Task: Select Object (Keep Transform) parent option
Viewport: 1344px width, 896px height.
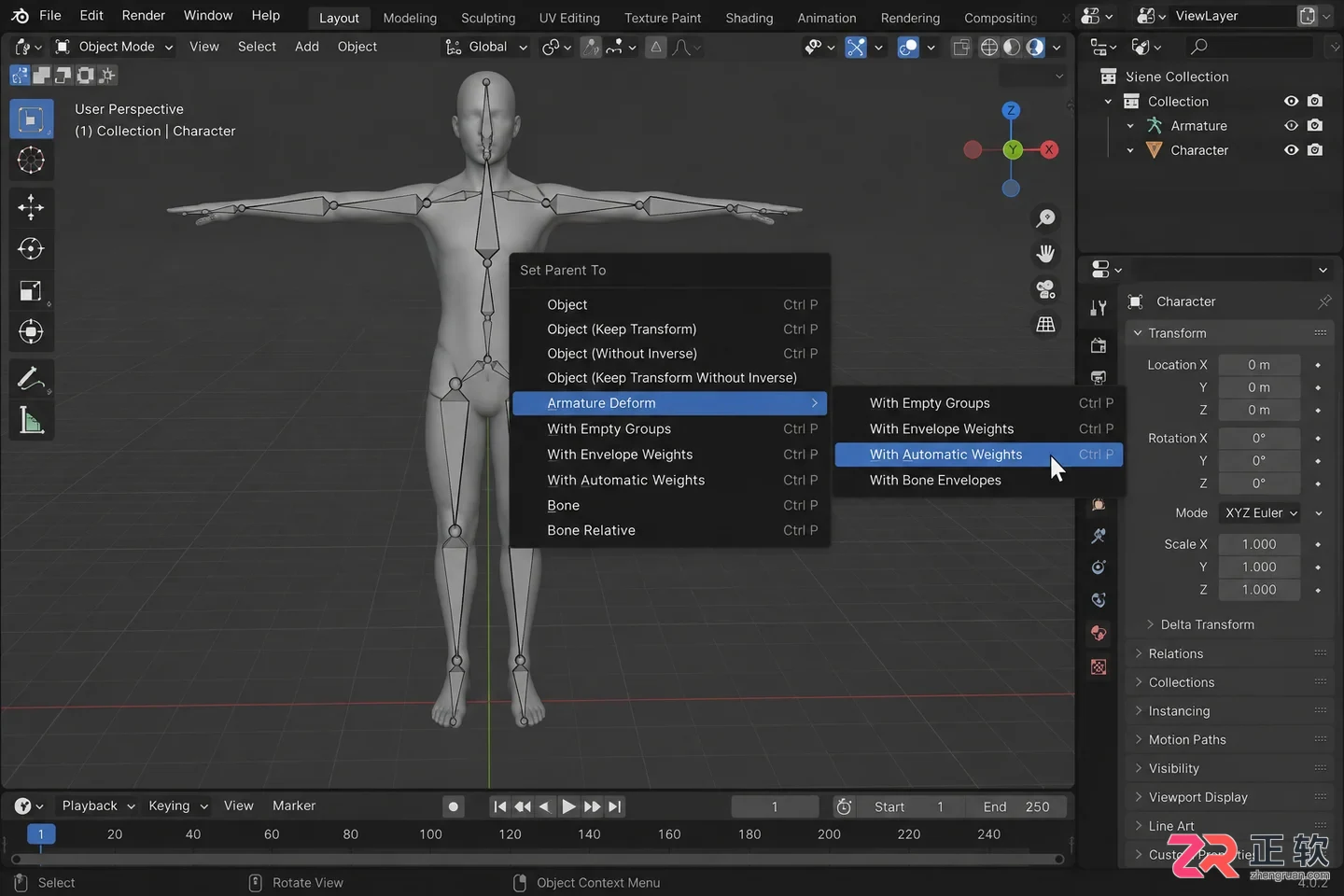Action: point(669,329)
